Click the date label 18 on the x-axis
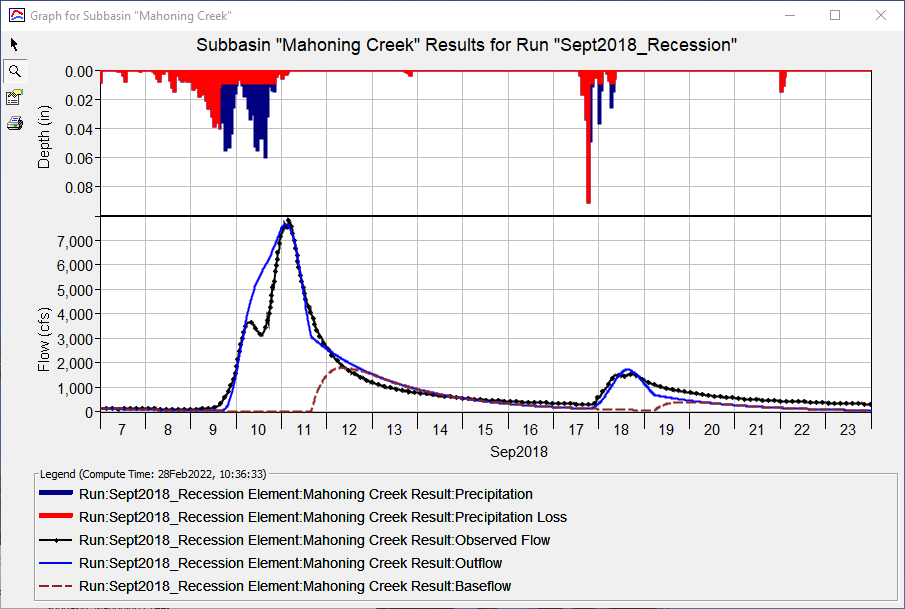The image size is (905, 609). click(x=620, y=429)
